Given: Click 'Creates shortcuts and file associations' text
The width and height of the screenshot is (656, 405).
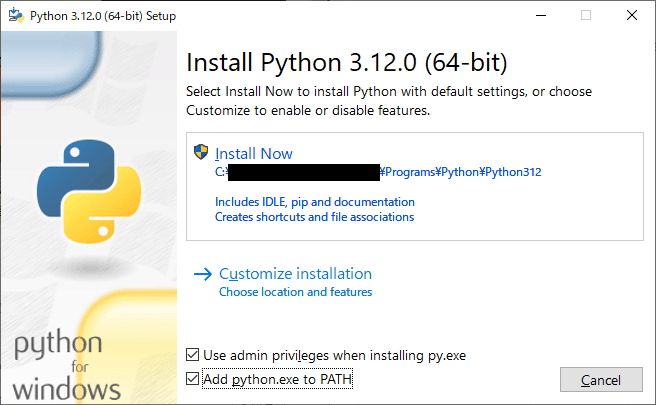Looking at the screenshot, I should [x=314, y=217].
